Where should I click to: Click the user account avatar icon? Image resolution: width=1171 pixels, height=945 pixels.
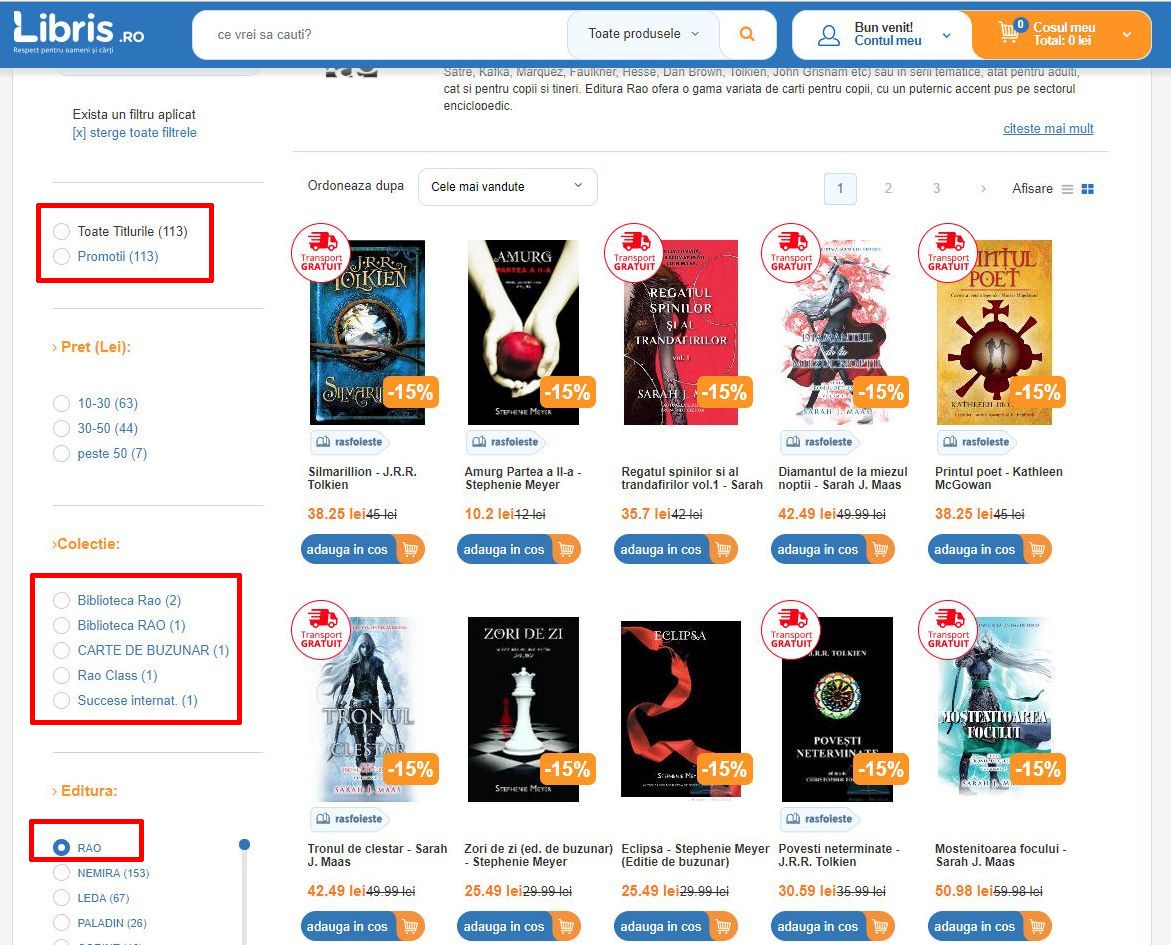pos(828,35)
